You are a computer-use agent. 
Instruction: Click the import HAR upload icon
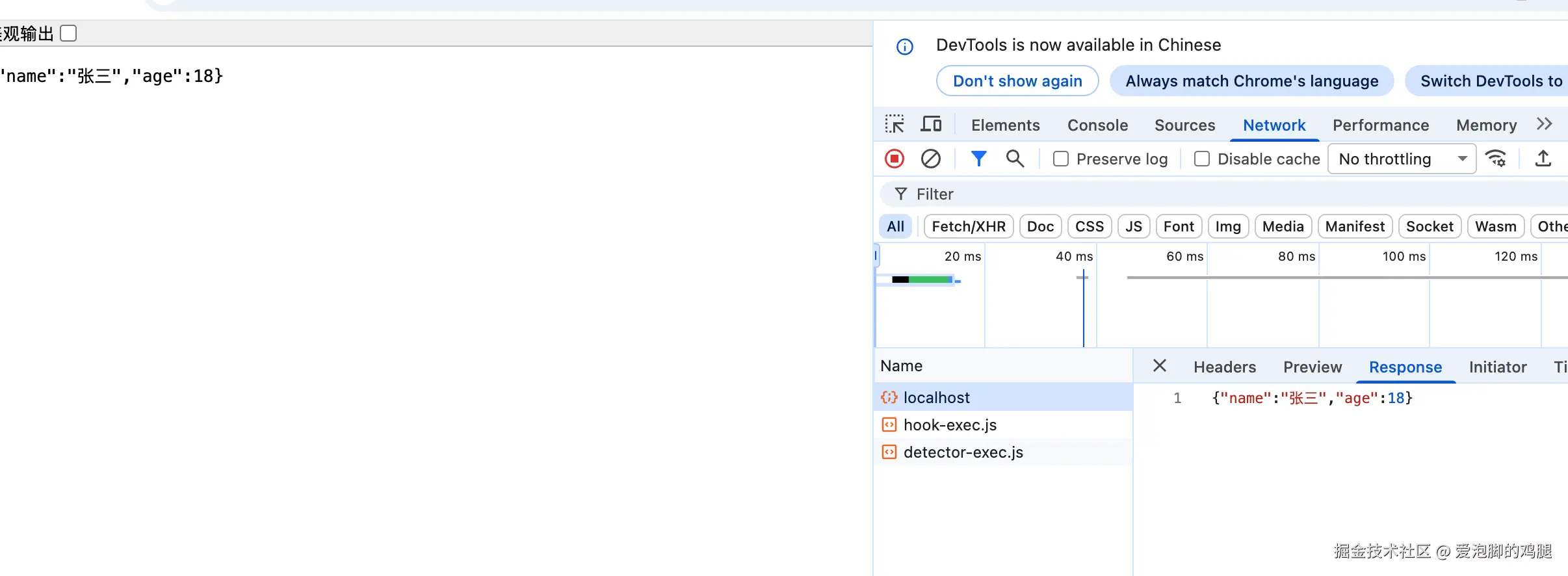tap(1543, 159)
